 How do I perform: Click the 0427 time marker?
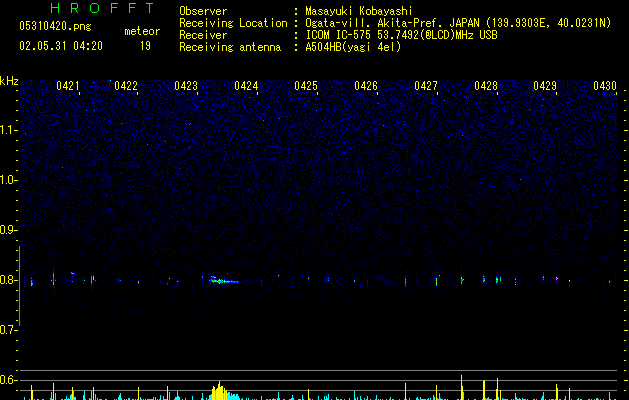[426, 86]
